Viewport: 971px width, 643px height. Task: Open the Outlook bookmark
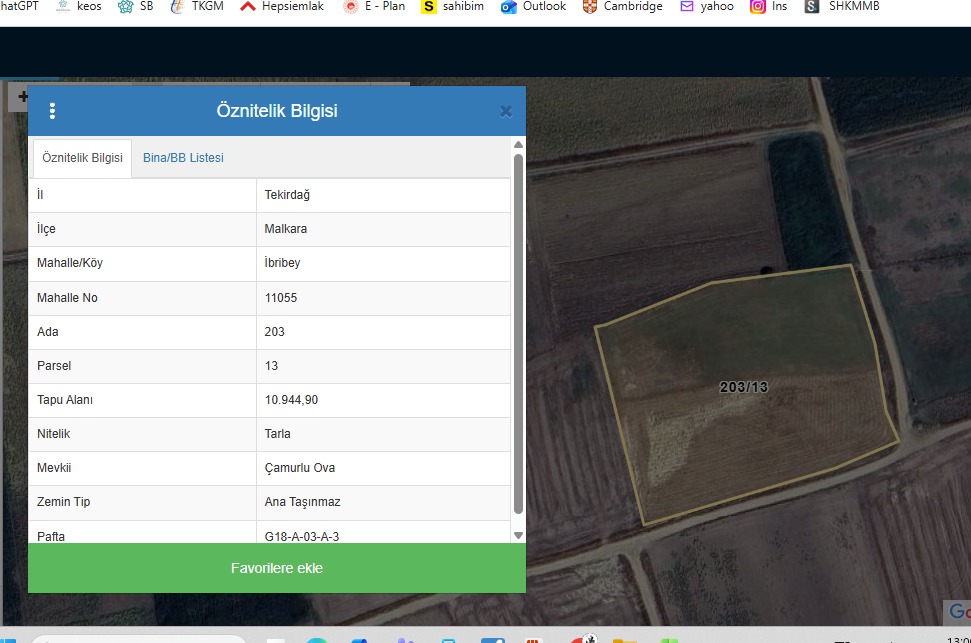coord(534,6)
